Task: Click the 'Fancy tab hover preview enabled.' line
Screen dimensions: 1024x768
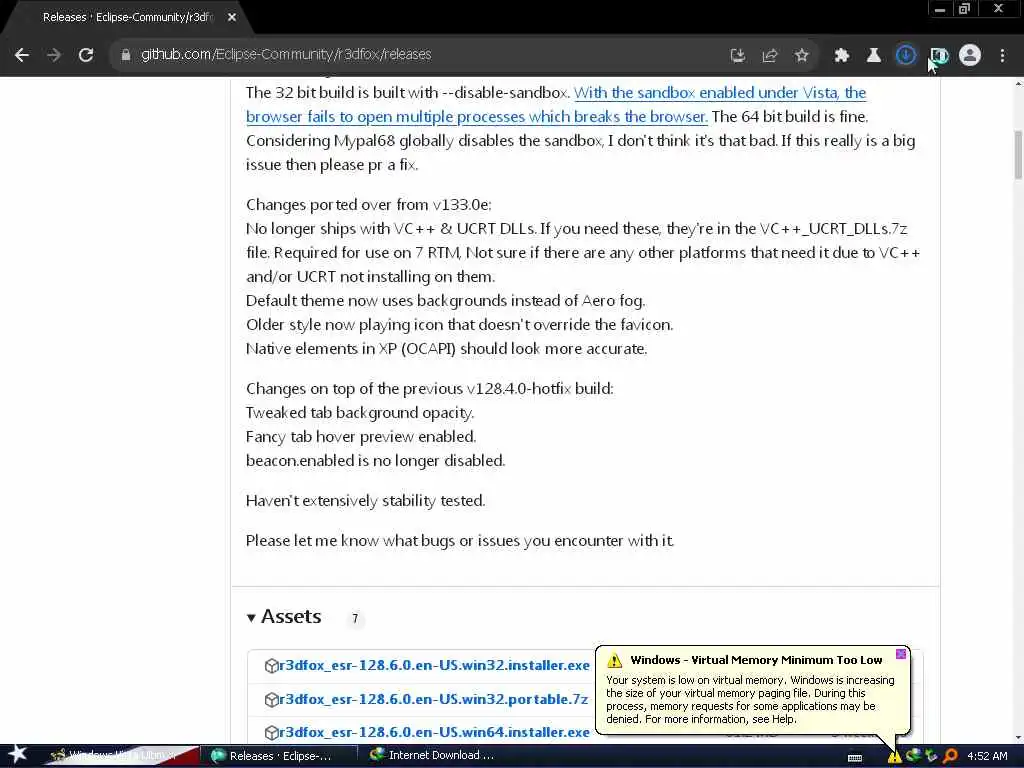Action: [x=361, y=437]
